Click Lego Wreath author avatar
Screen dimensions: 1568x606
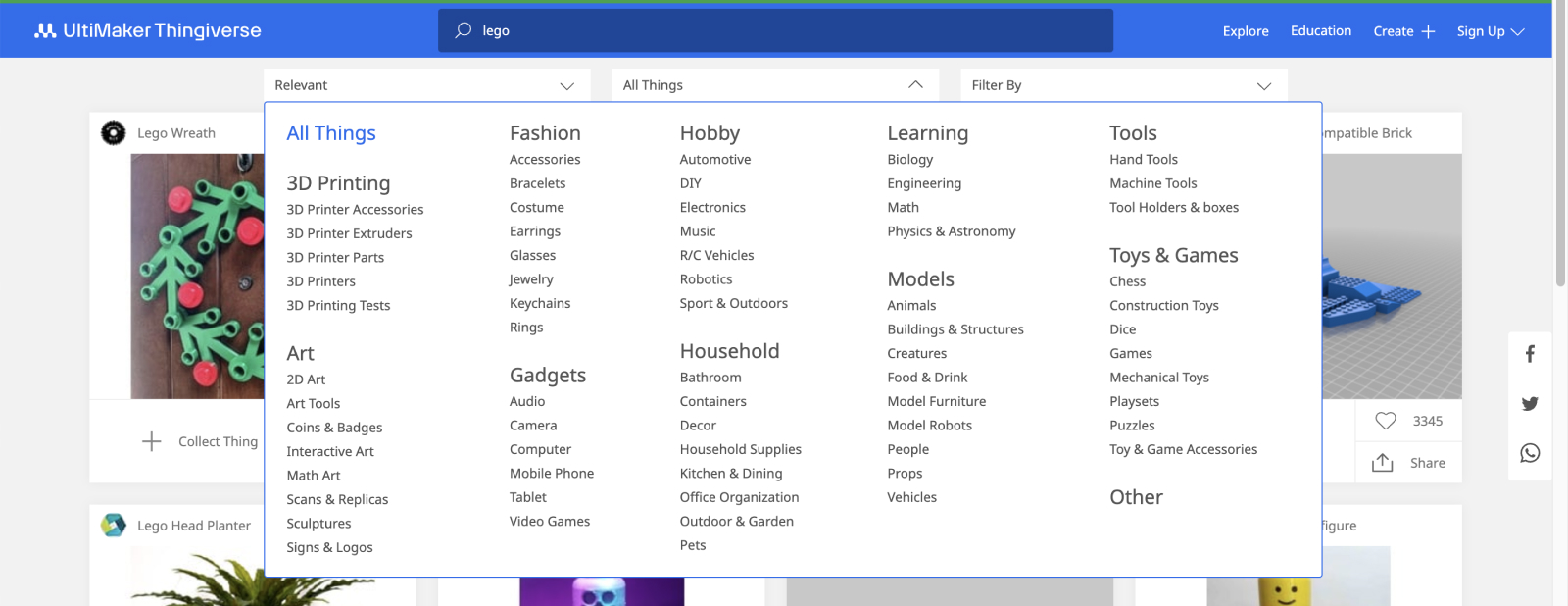tap(114, 132)
